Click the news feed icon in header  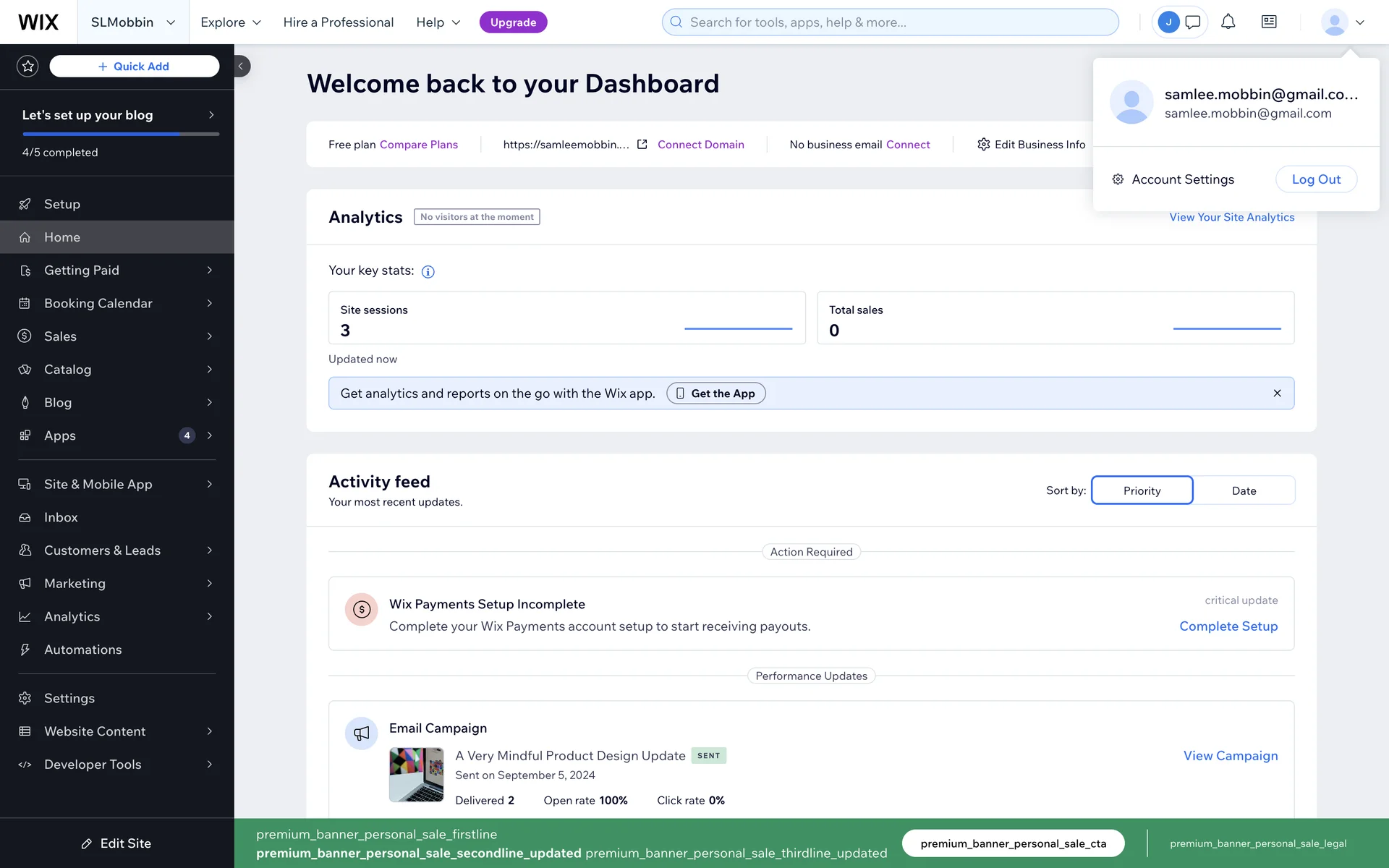1269,22
